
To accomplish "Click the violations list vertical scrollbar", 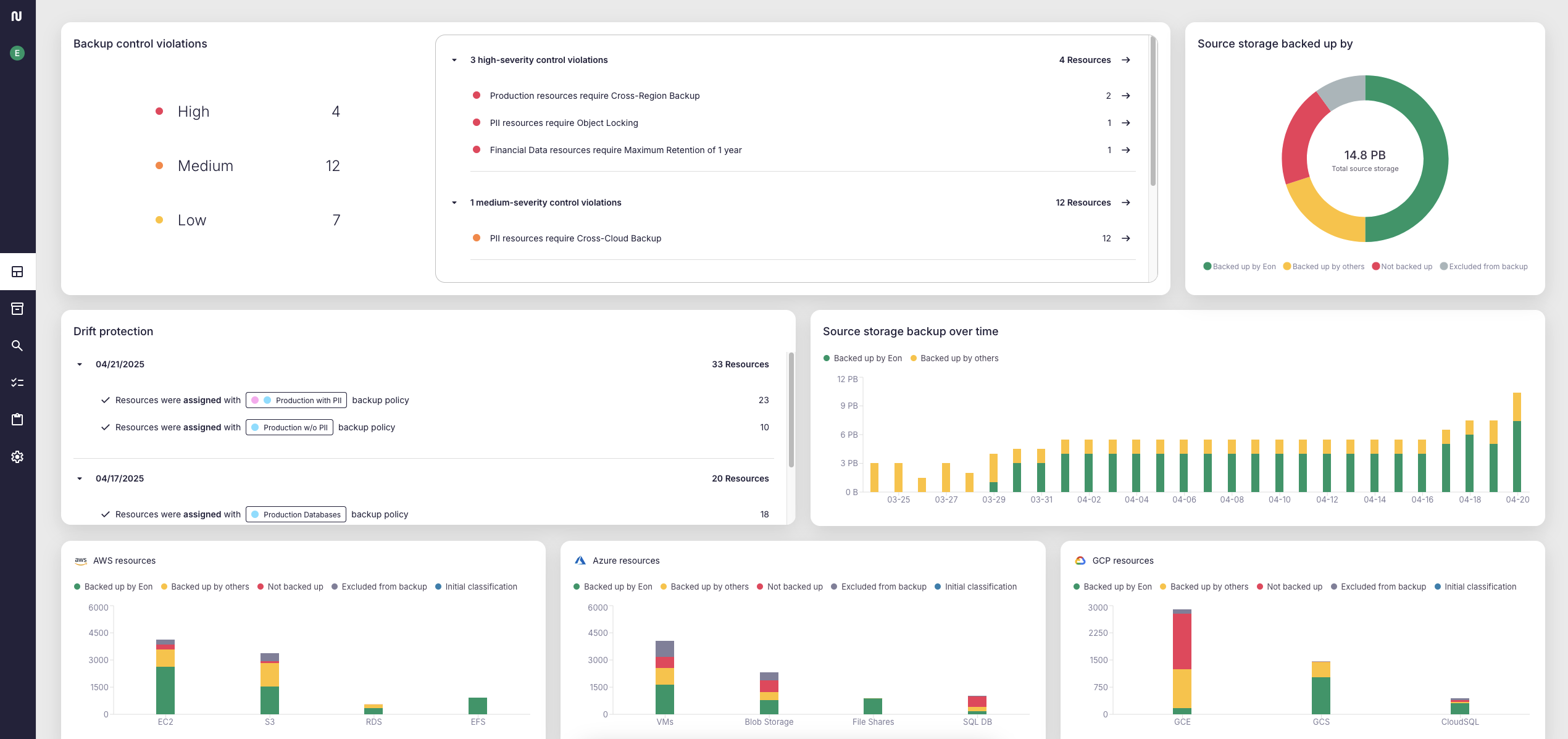I will click(x=1153, y=111).
